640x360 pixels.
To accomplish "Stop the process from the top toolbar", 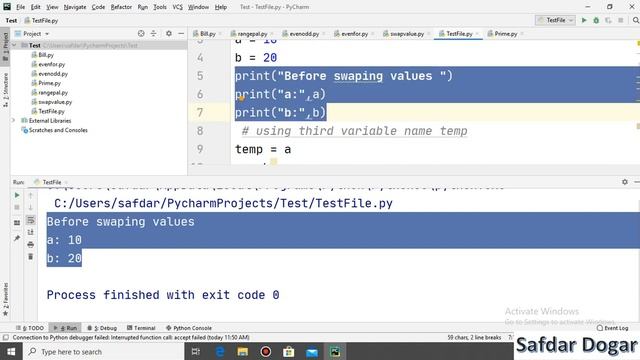I will tap(620, 20).
